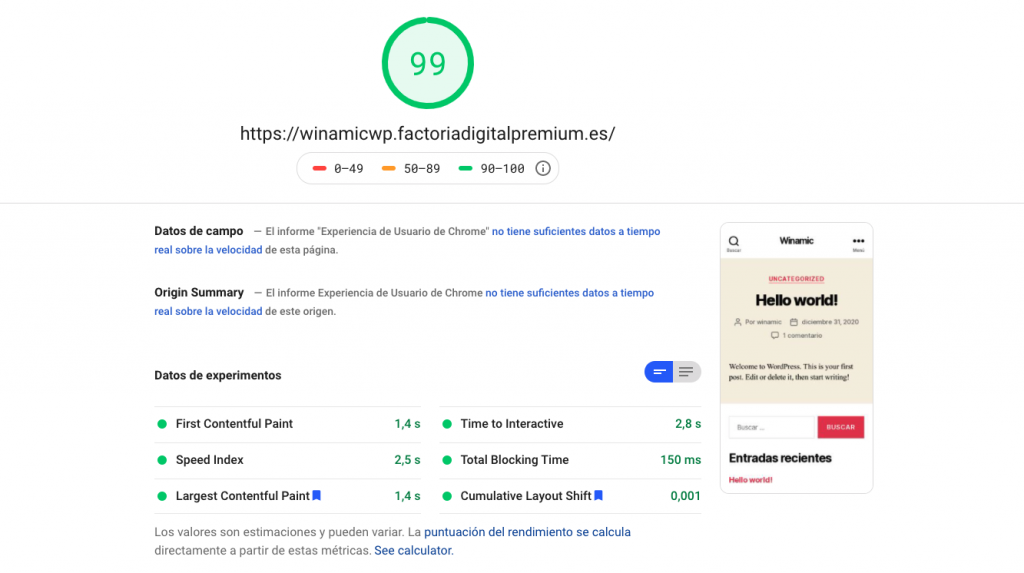
Task: Click the 0–49 red legend entry
Action: (338, 169)
